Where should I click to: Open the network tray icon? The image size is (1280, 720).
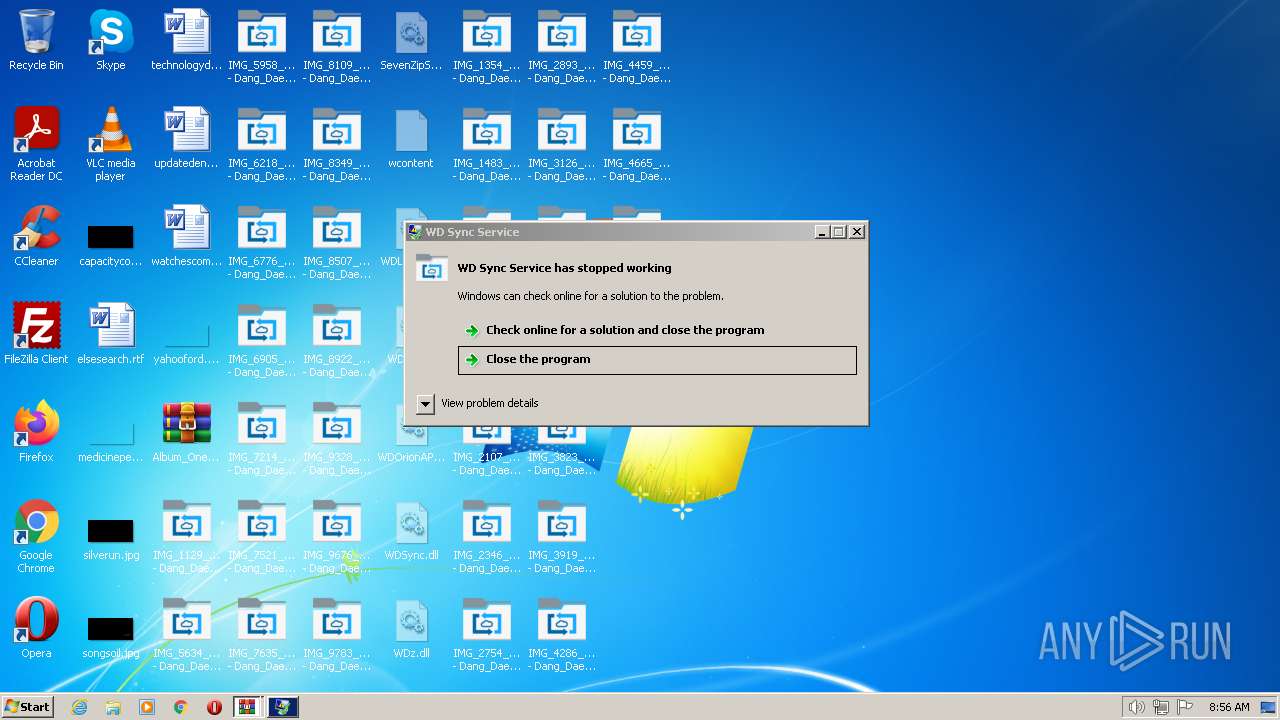1160,707
